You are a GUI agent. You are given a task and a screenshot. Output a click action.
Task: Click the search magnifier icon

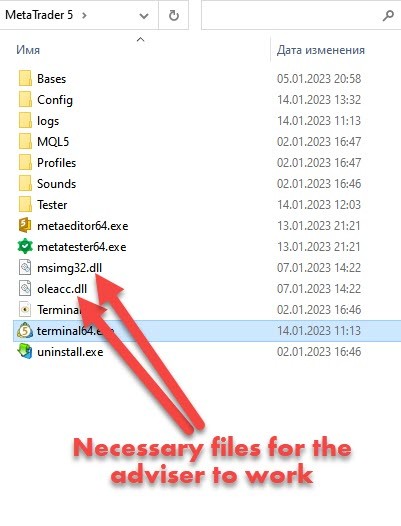pos(388,15)
